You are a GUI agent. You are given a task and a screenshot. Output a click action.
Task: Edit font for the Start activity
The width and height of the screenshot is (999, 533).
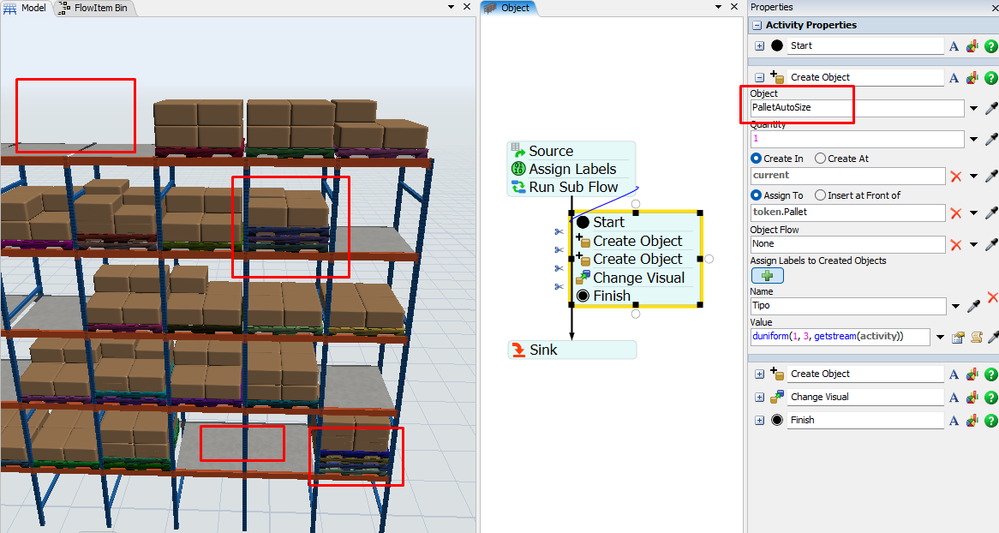(954, 46)
